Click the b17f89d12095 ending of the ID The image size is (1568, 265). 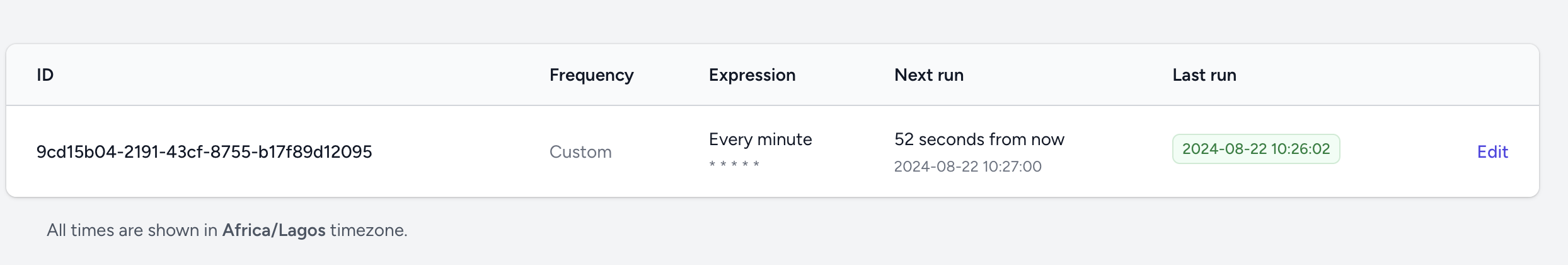pyautogui.click(x=315, y=152)
